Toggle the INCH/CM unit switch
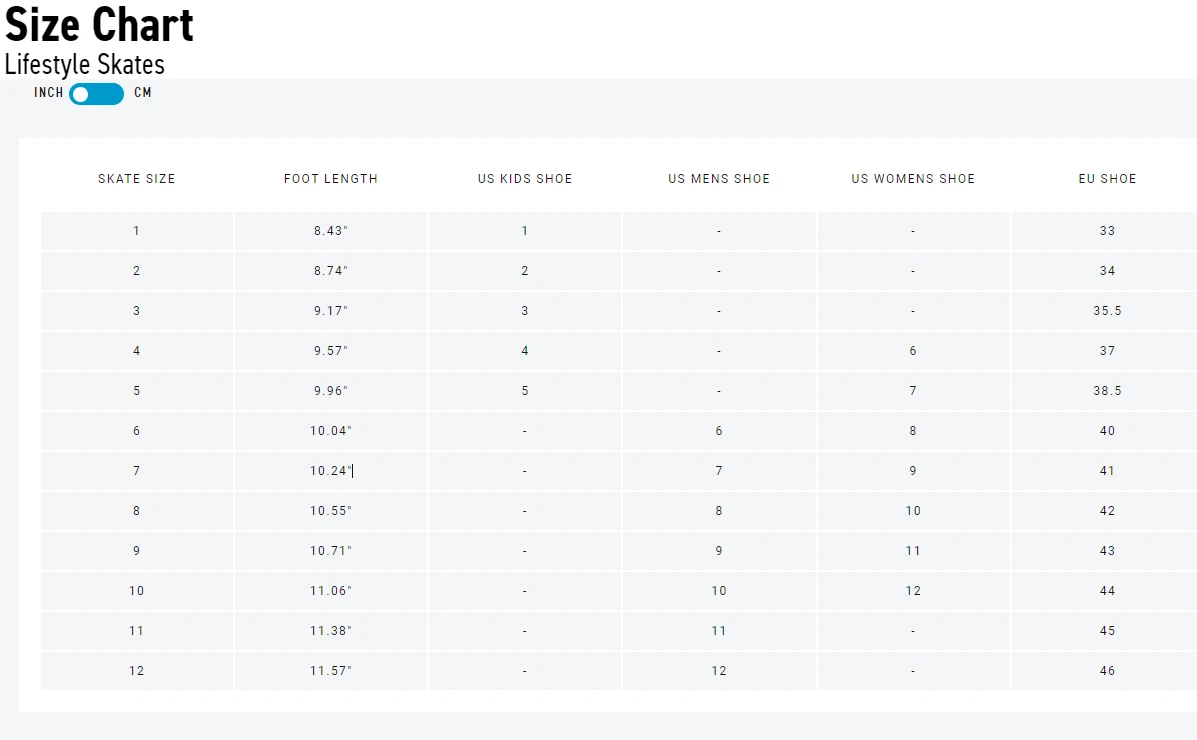The image size is (1197, 740). pyautogui.click(x=96, y=94)
